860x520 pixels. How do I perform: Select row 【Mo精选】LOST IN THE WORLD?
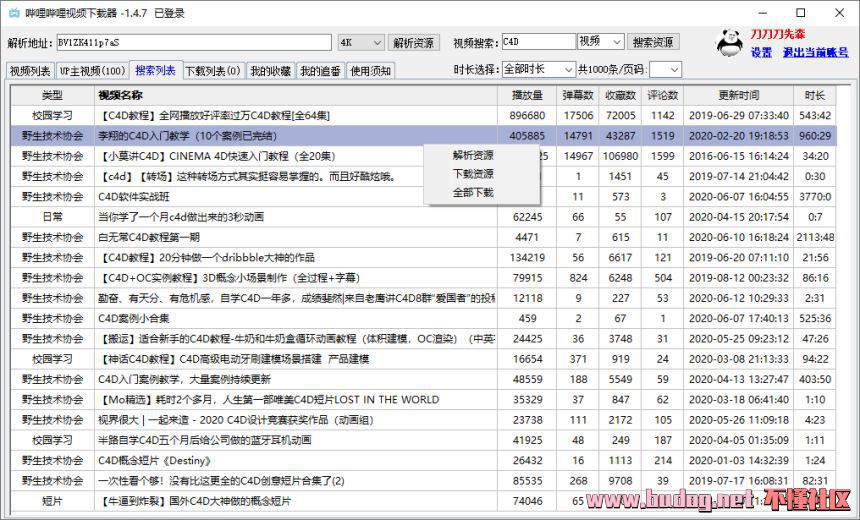tap(423, 400)
